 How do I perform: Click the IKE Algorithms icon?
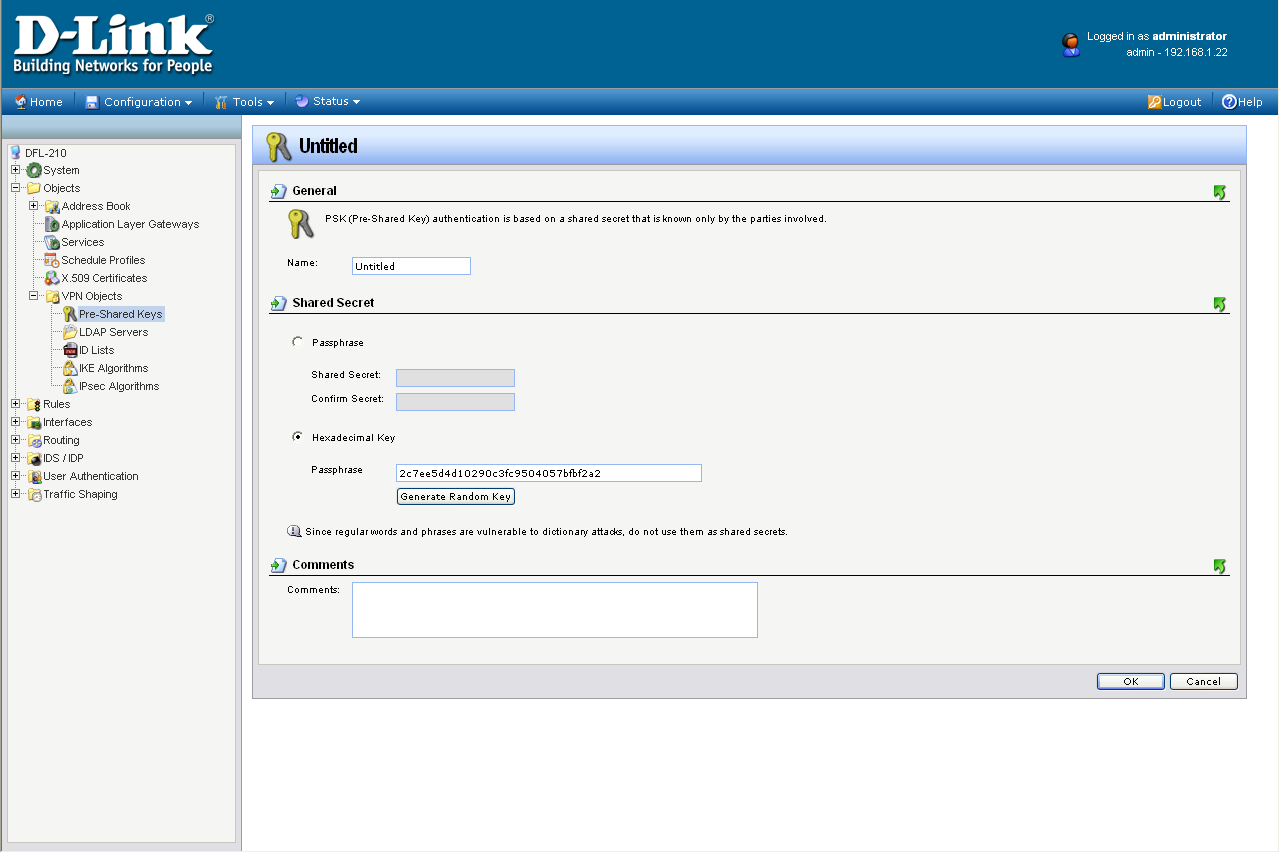click(x=70, y=368)
